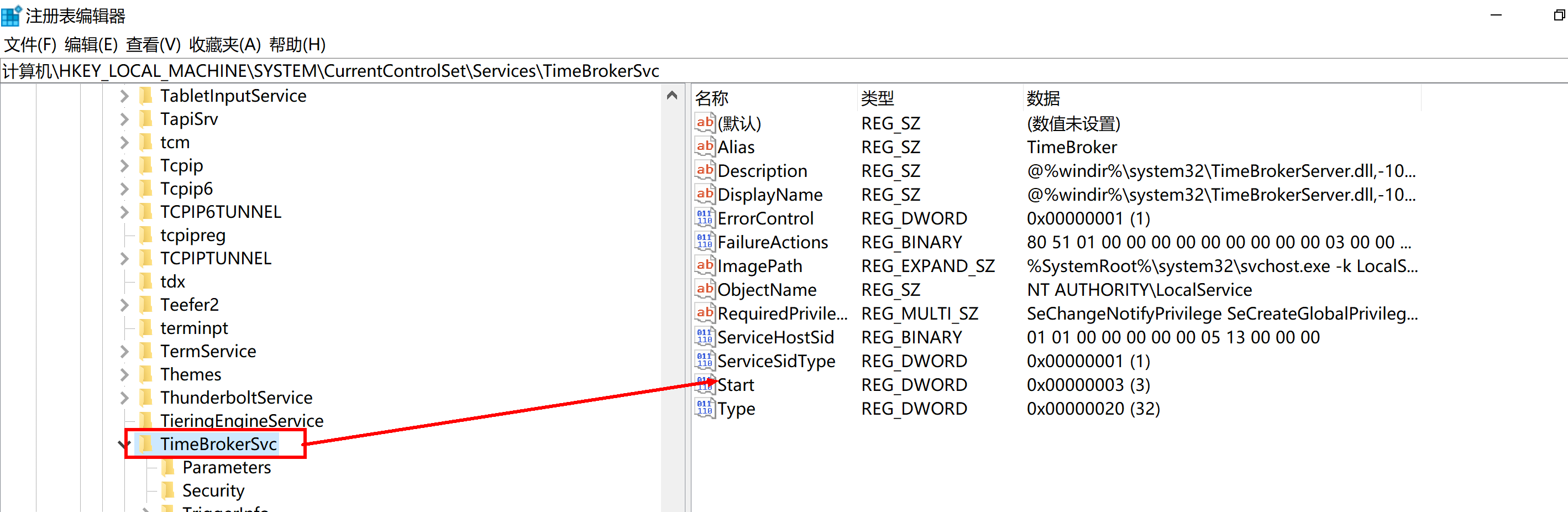
Task: Expand the Tcpip key node
Action: tap(124, 165)
